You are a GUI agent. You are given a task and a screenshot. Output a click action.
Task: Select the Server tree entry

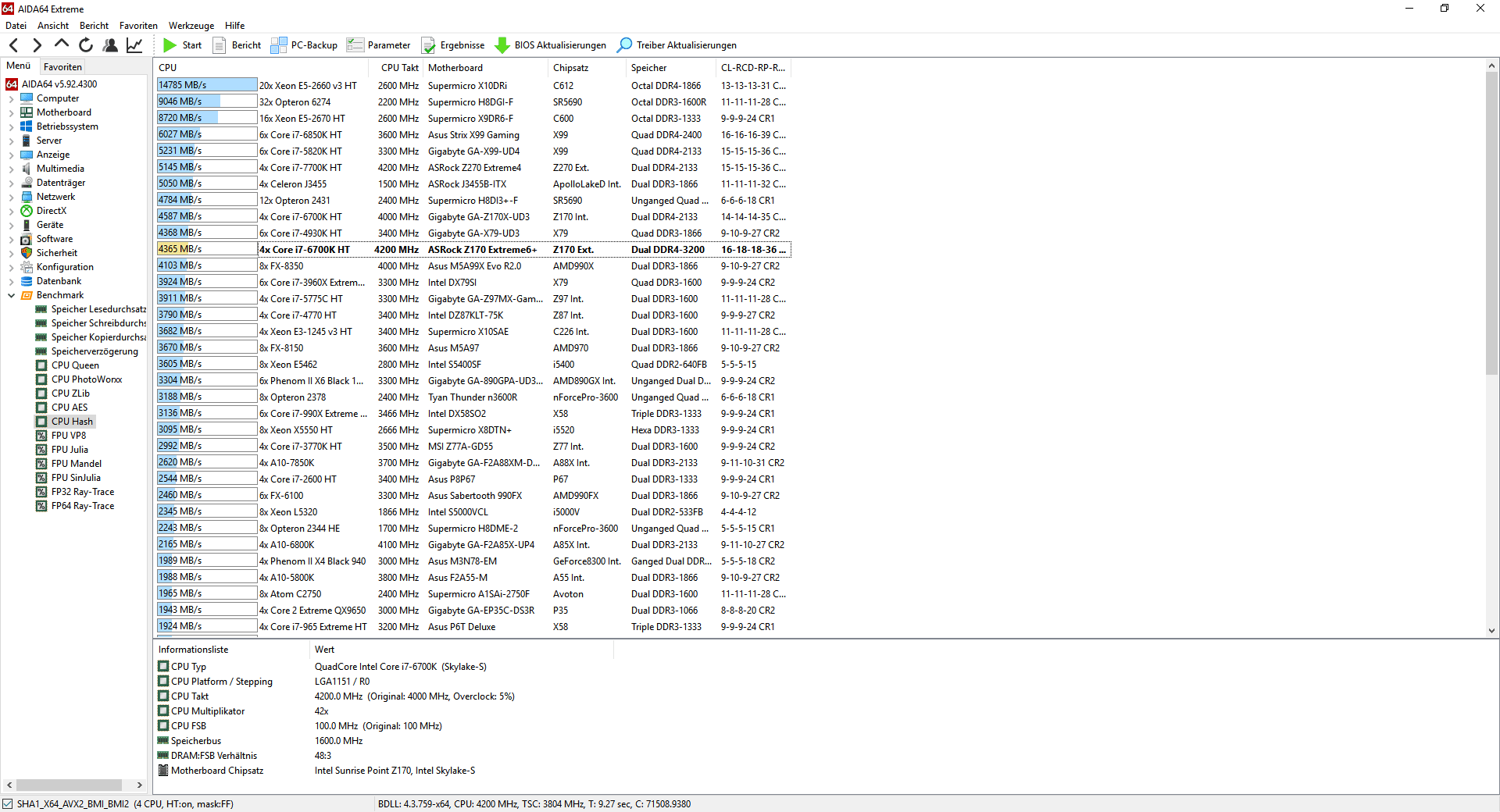point(48,141)
